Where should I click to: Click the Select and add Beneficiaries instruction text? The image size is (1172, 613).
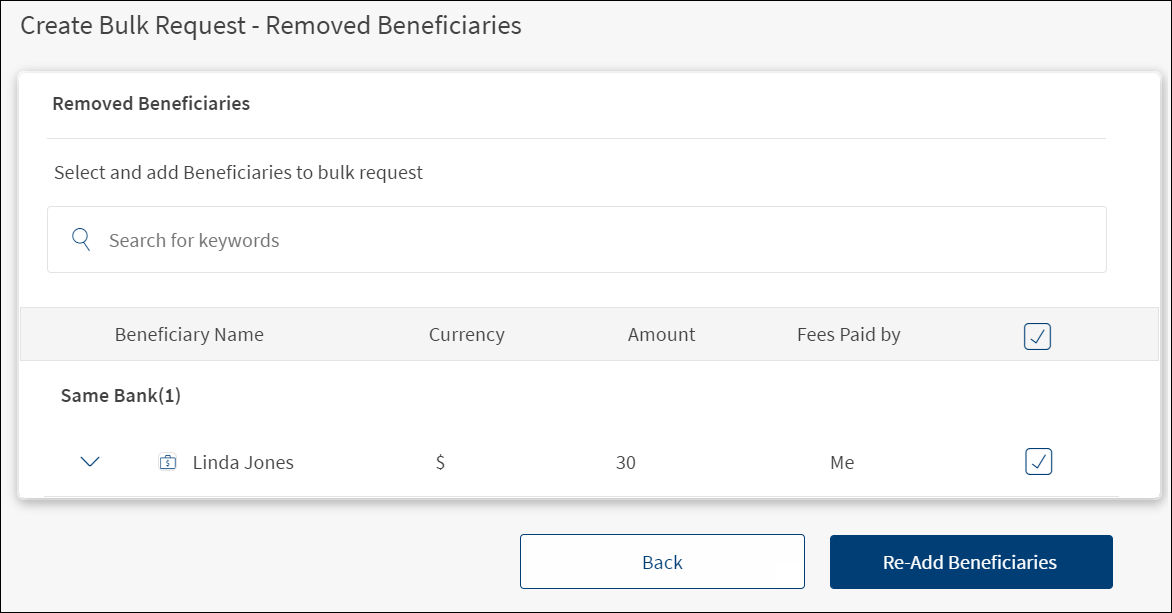coord(238,173)
